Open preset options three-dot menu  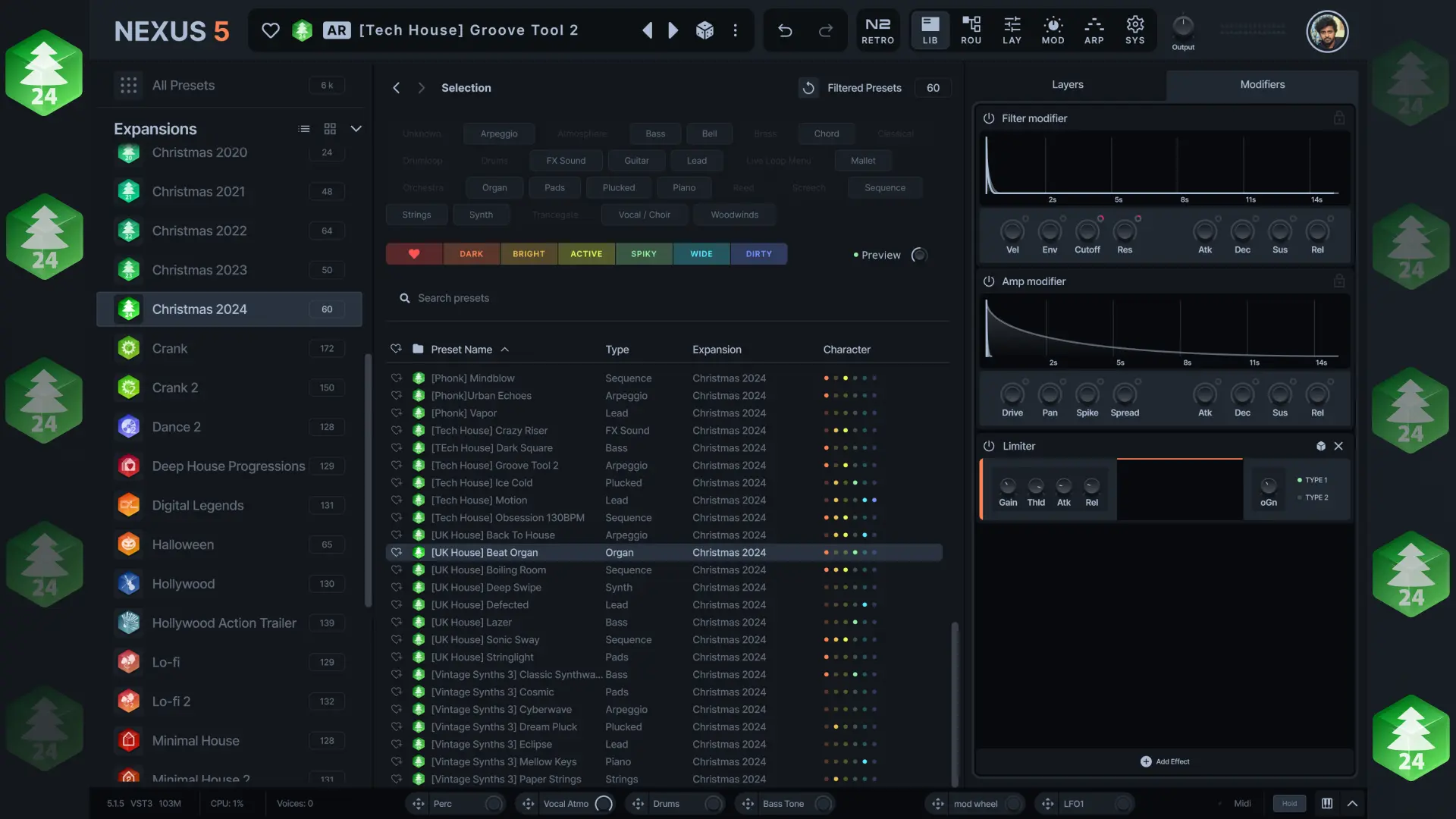735,30
